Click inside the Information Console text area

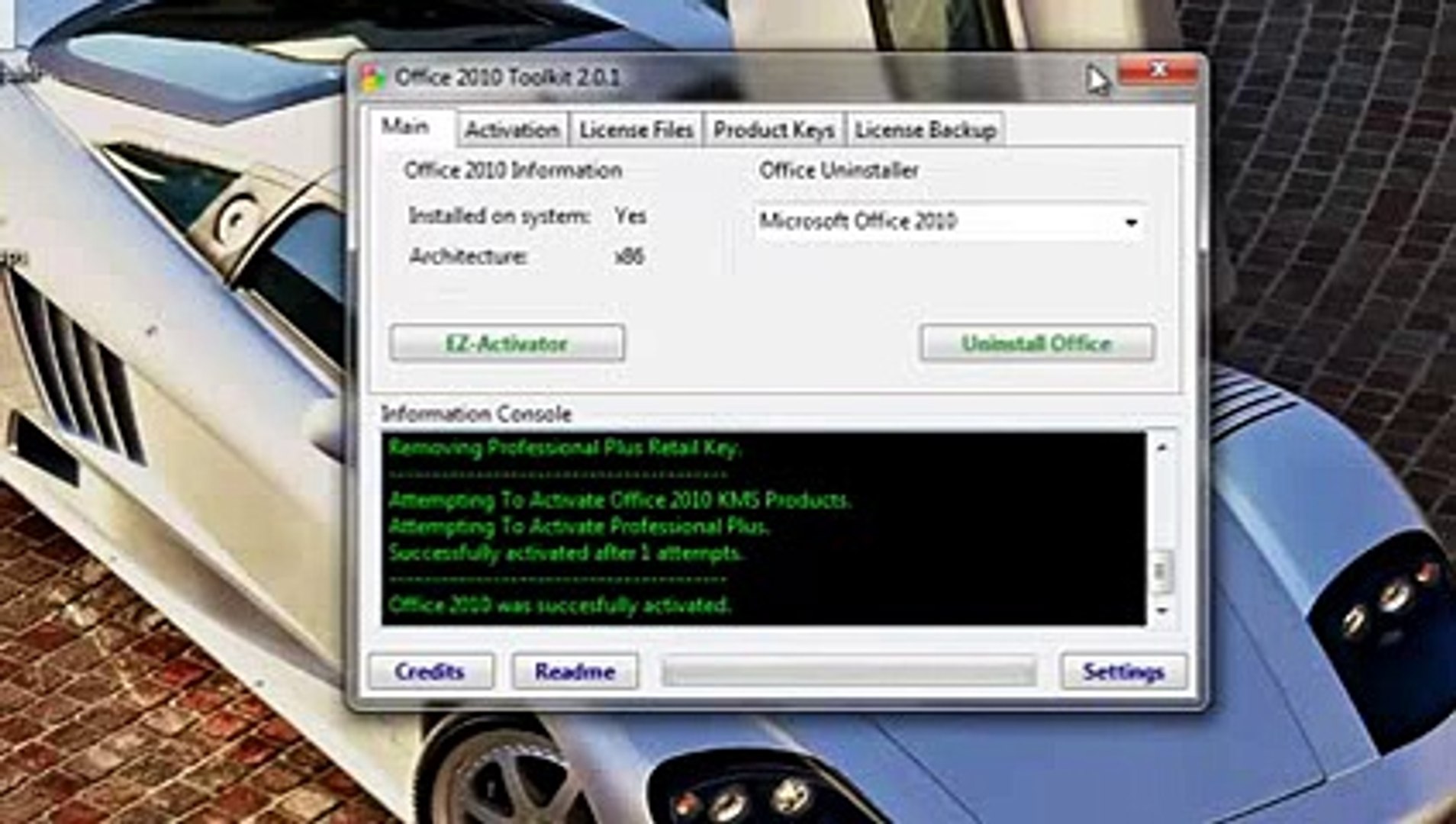coord(764,529)
